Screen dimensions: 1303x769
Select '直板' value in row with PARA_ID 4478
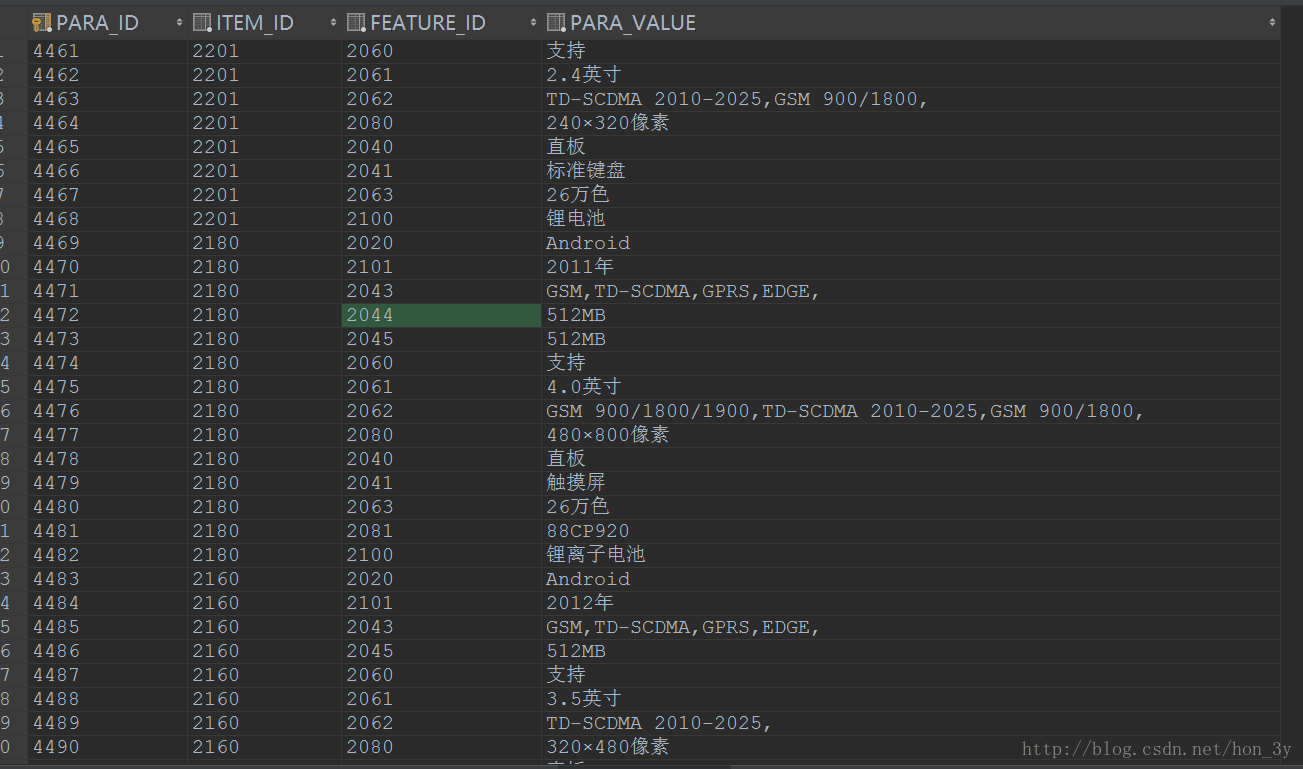coord(911,459)
